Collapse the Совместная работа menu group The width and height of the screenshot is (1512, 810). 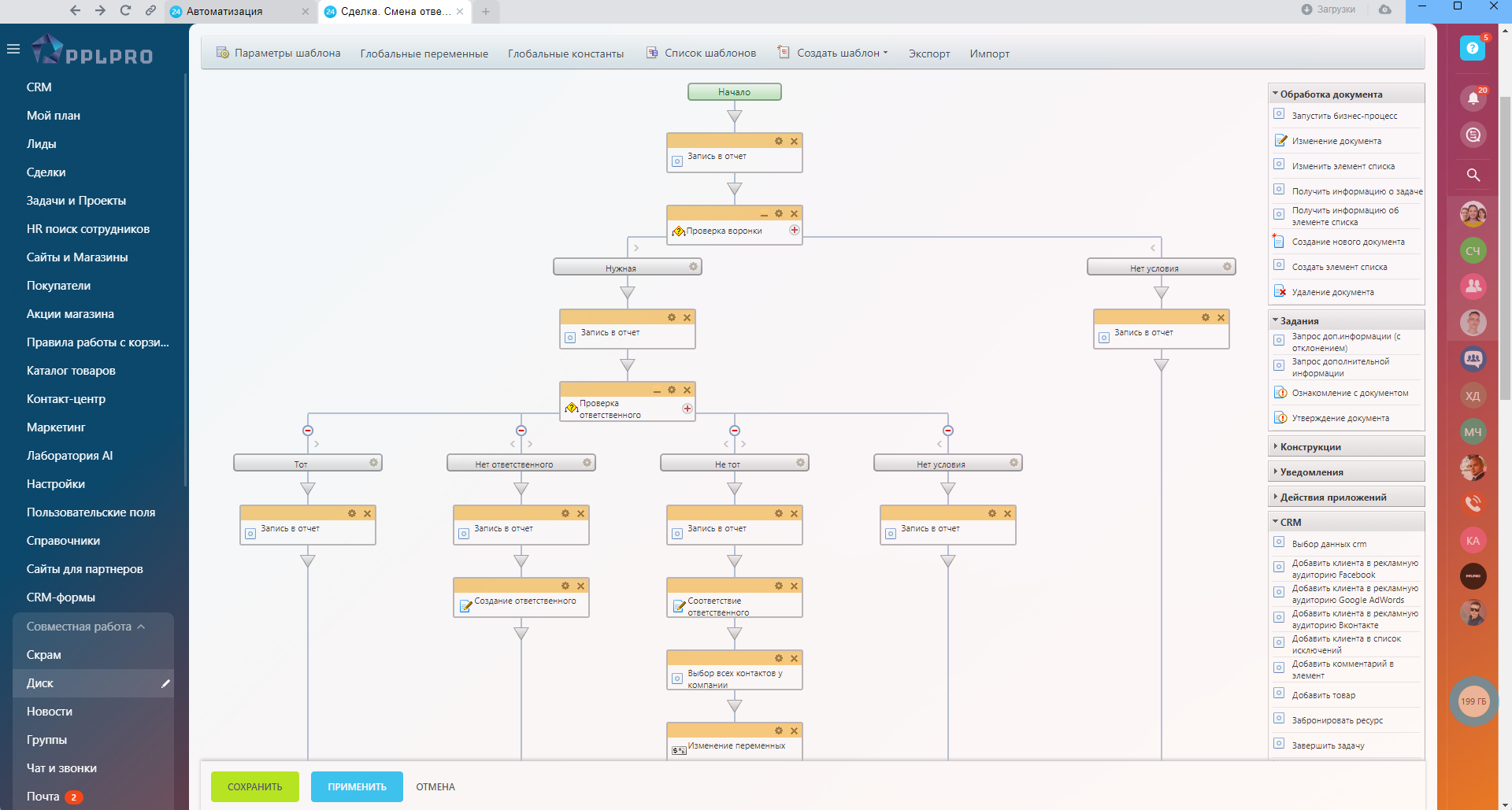[86, 627]
